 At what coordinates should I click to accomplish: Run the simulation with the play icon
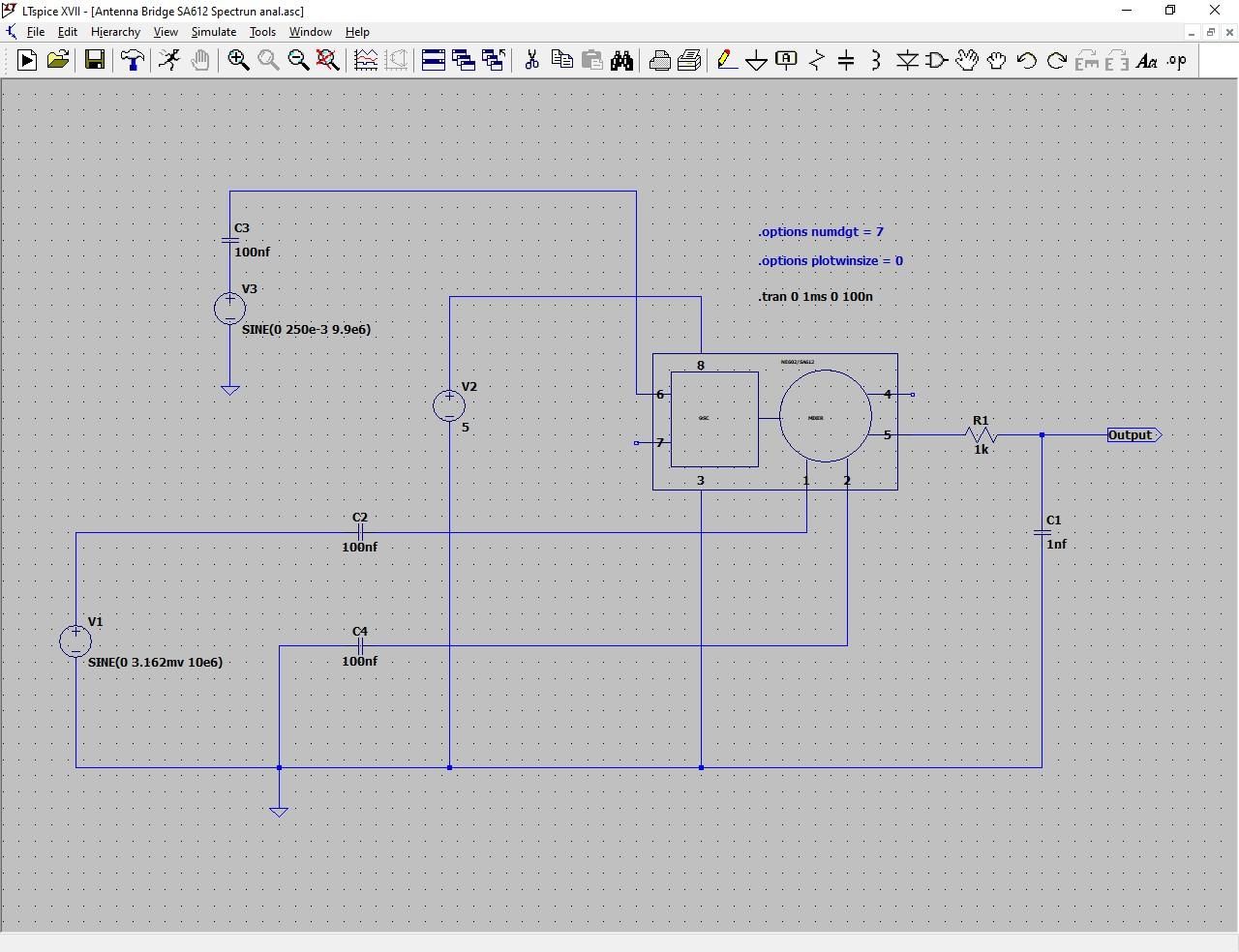[x=26, y=60]
